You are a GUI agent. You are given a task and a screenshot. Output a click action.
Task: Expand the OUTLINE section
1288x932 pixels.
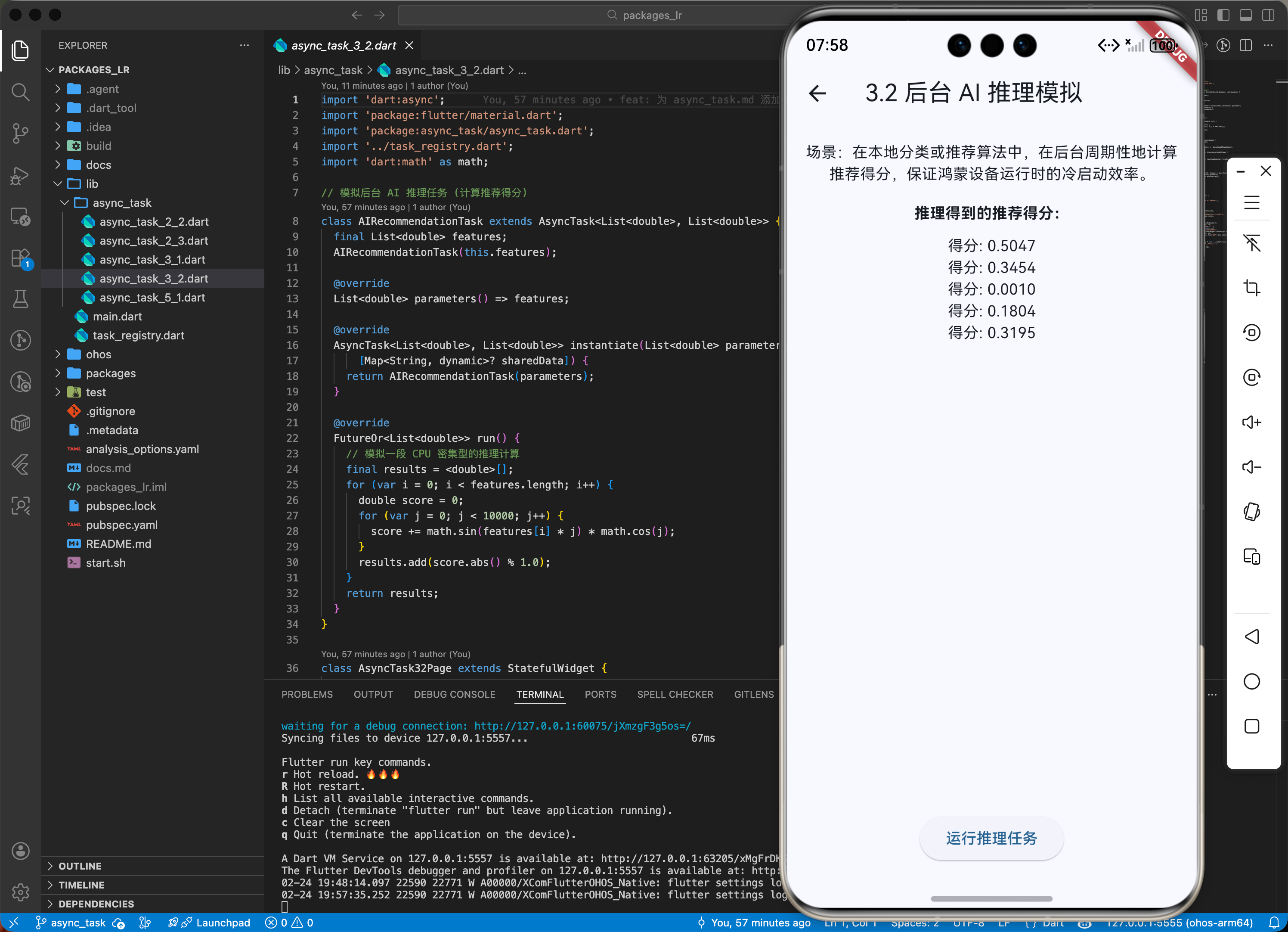pos(80,866)
